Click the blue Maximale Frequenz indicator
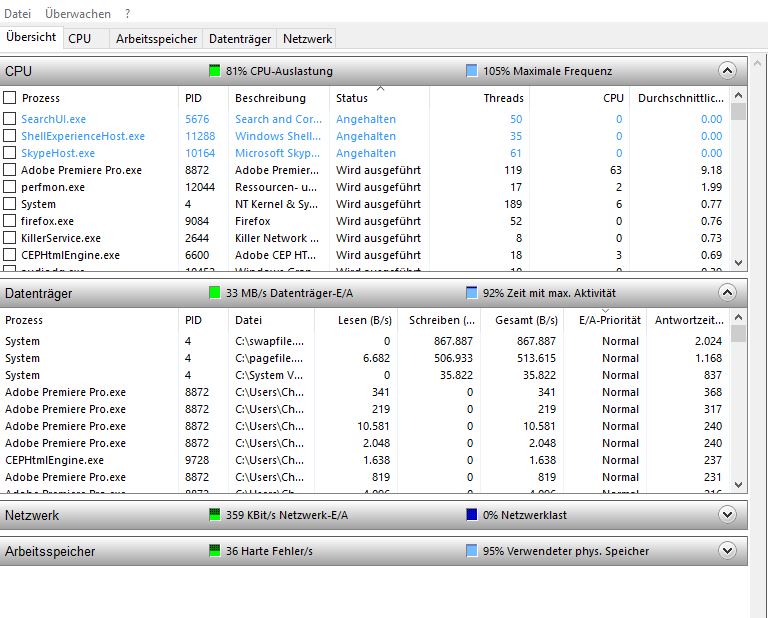This screenshot has height=618, width=768. tap(472, 71)
